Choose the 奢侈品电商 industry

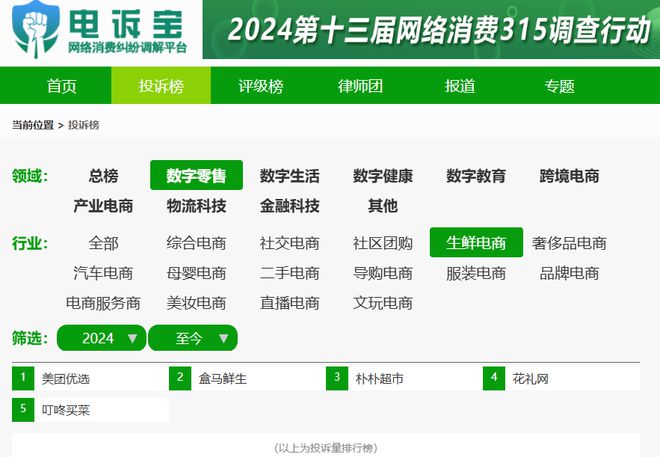570,243
